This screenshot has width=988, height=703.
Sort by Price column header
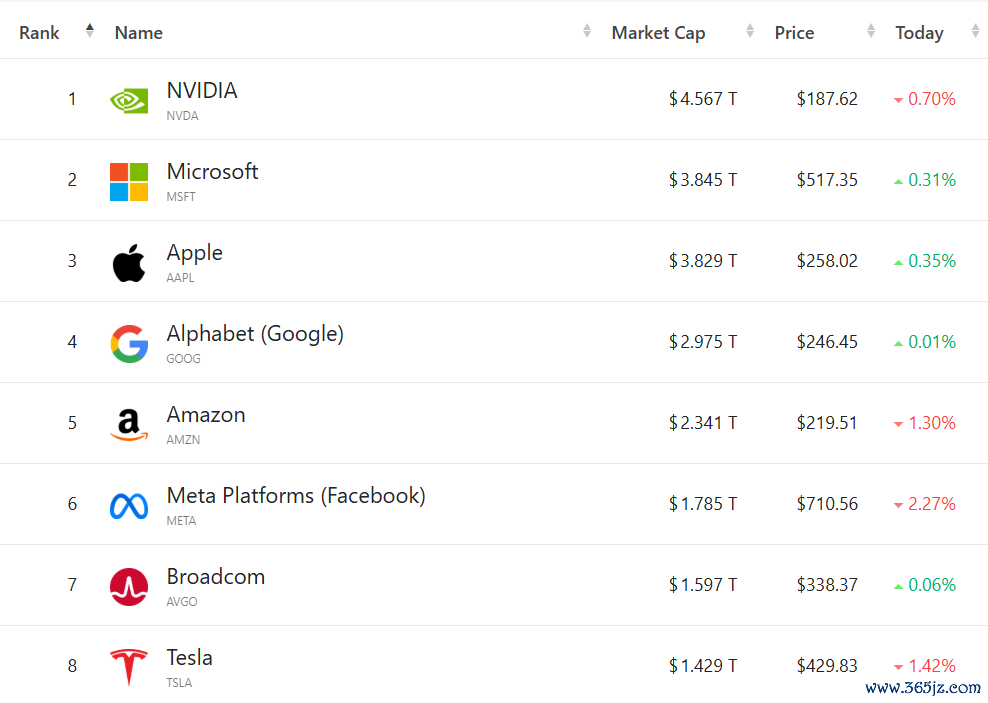[794, 33]
